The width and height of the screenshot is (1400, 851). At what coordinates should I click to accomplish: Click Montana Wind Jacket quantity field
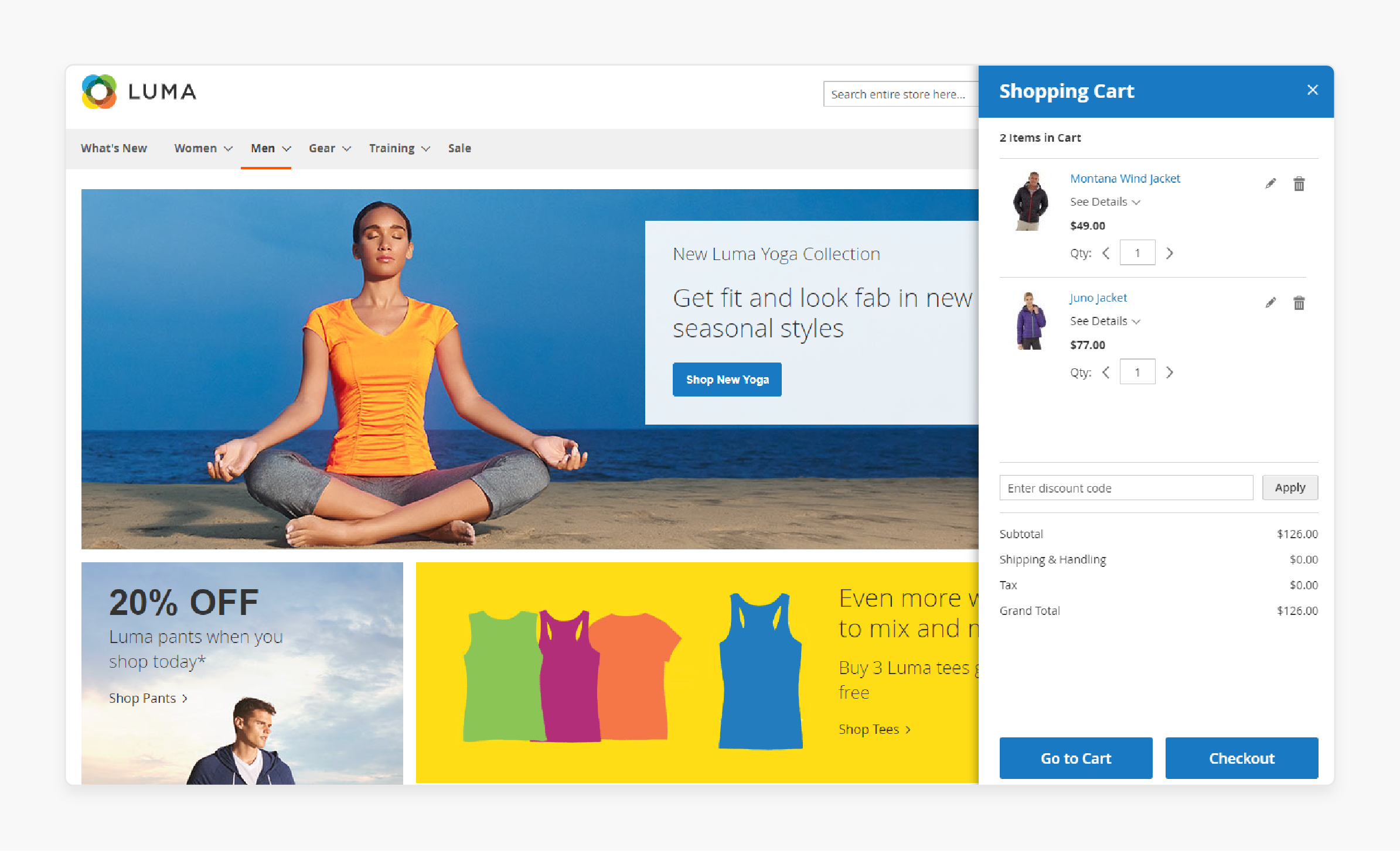point(1137,253)
